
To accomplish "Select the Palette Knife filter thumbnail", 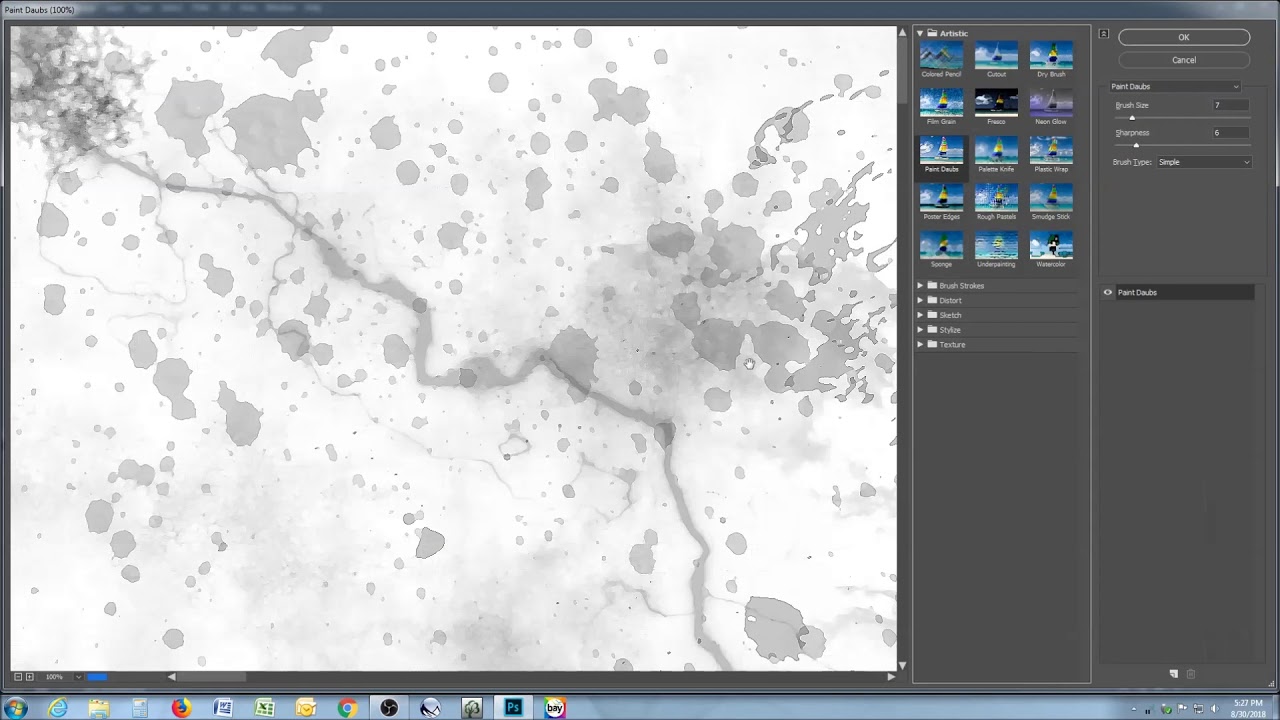I will point(996,150).
